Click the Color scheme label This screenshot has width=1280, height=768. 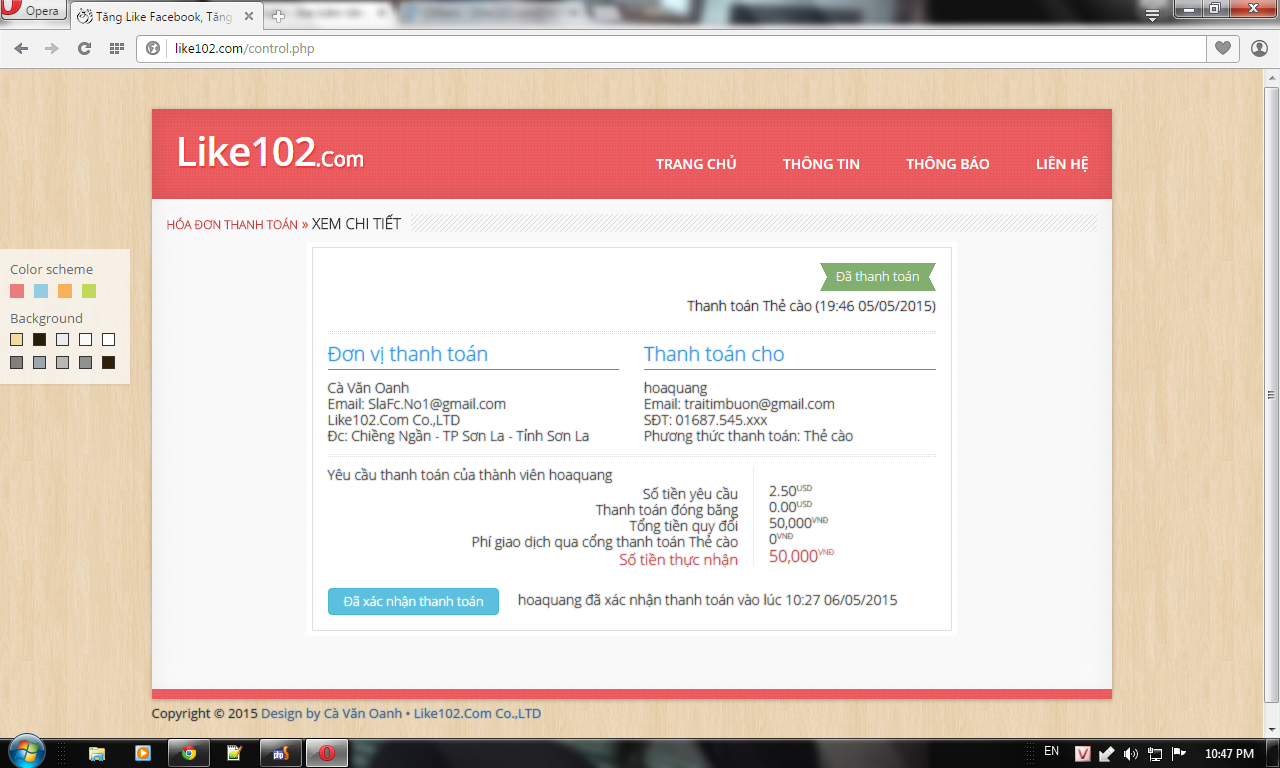click(x=51, y=269)
